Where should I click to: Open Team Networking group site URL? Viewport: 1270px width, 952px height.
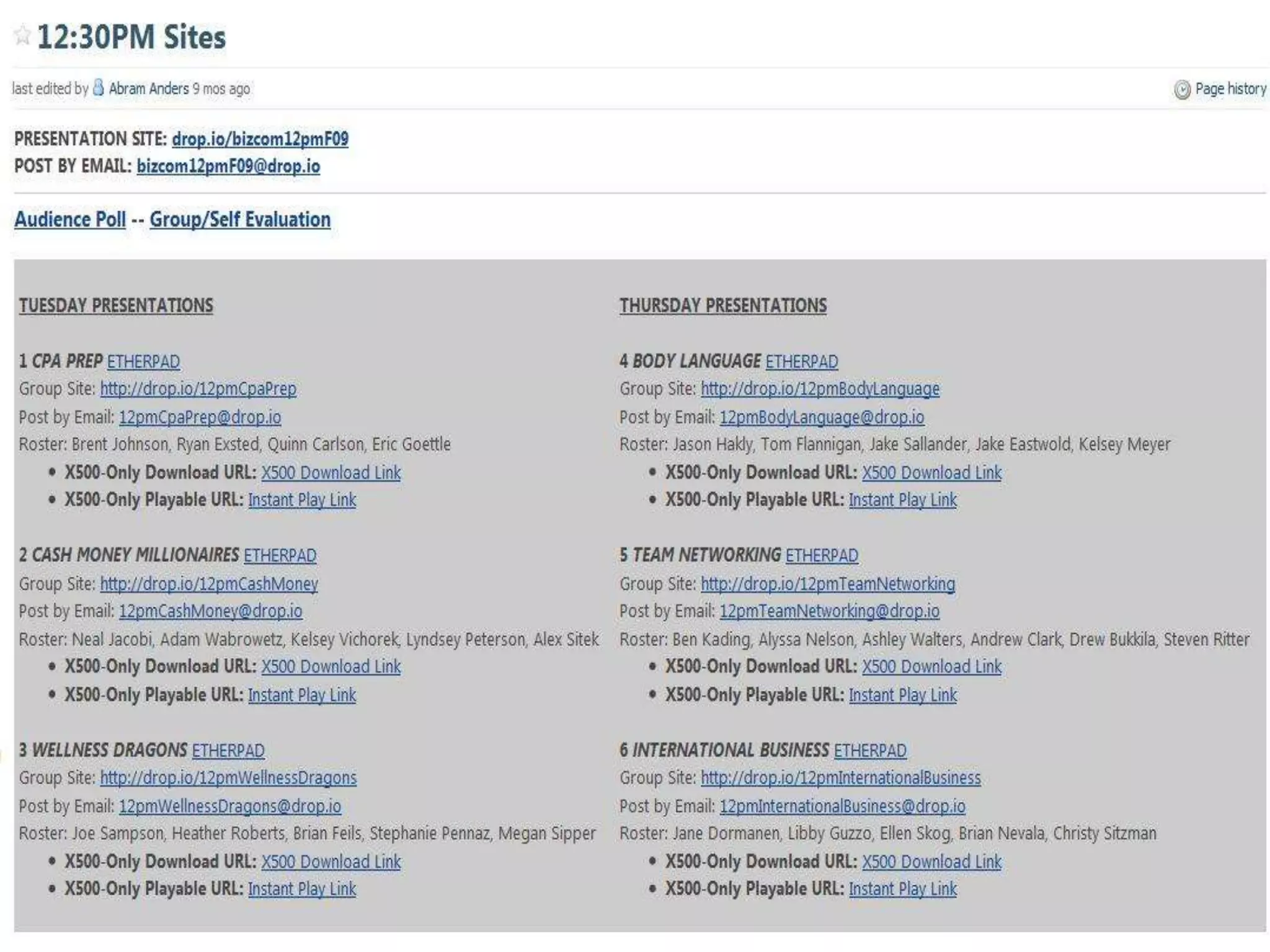(827, 584)
